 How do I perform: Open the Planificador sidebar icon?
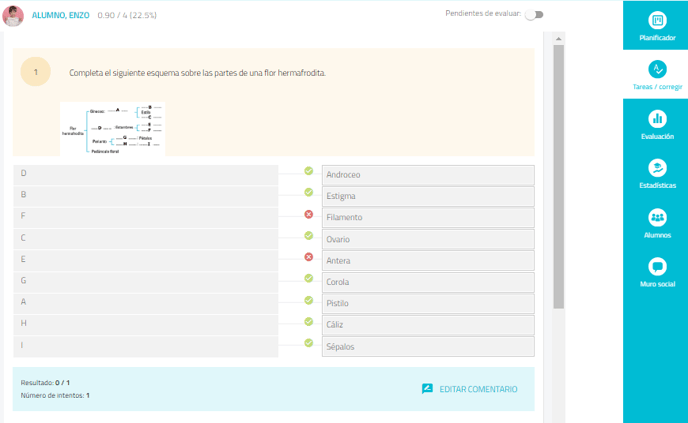[657, 21]
